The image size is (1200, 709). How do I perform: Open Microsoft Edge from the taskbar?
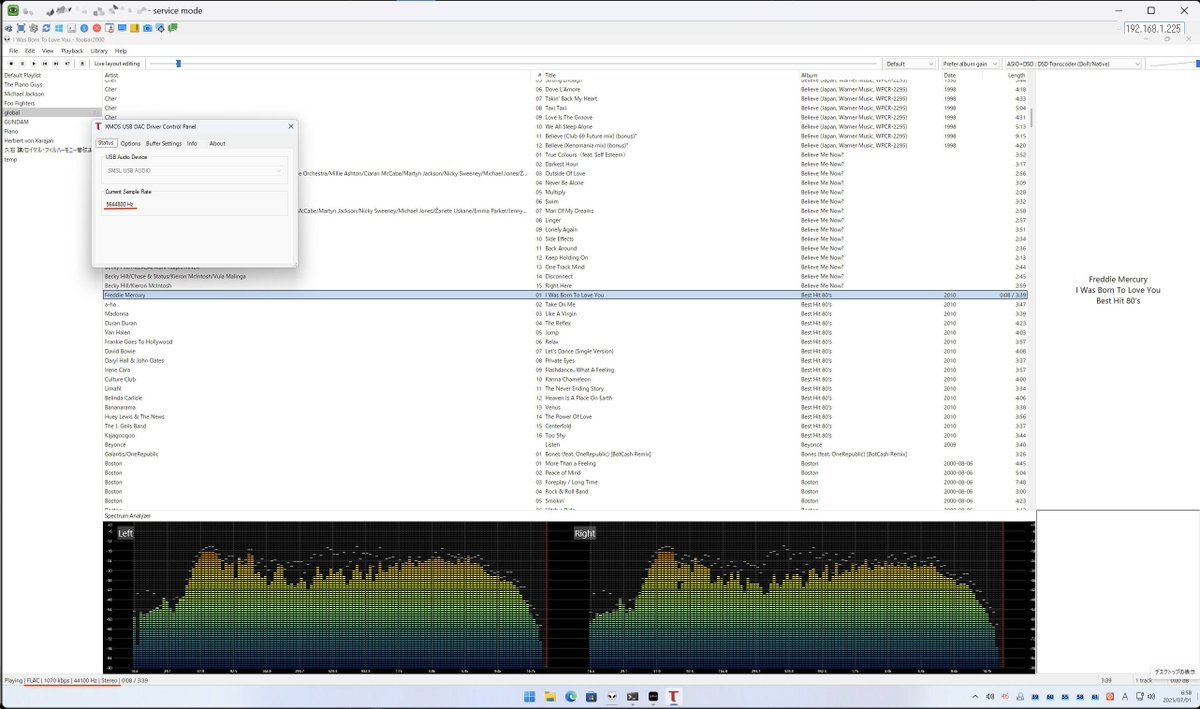[571, 696]
